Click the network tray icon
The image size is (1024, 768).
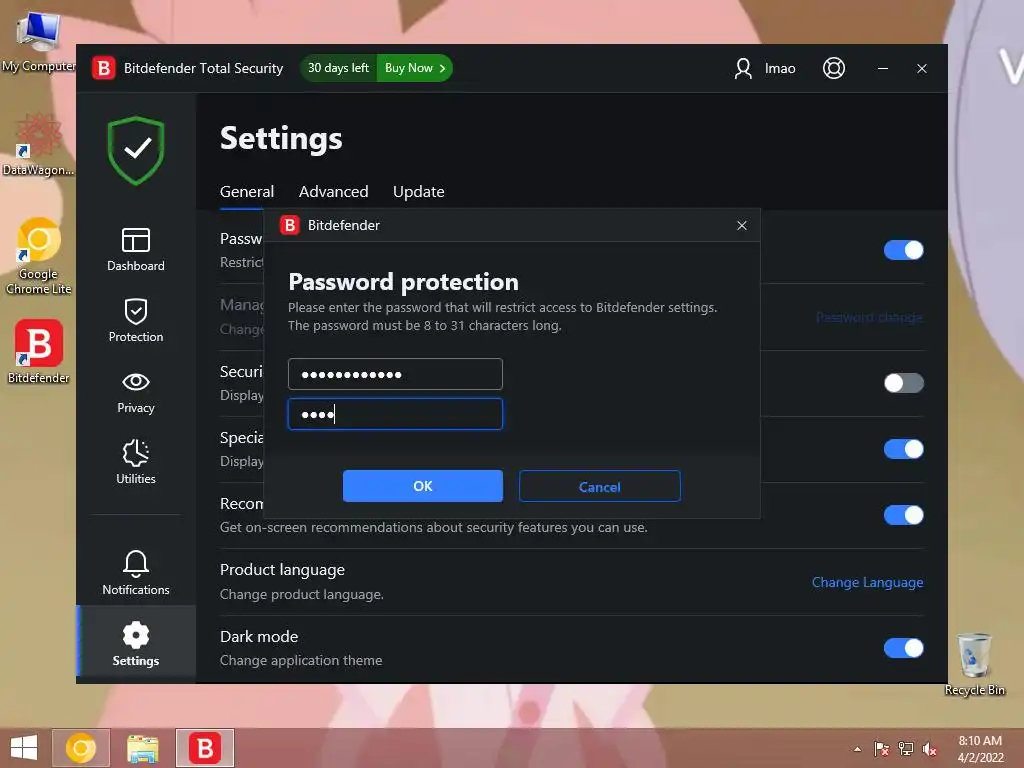[906, 749]
